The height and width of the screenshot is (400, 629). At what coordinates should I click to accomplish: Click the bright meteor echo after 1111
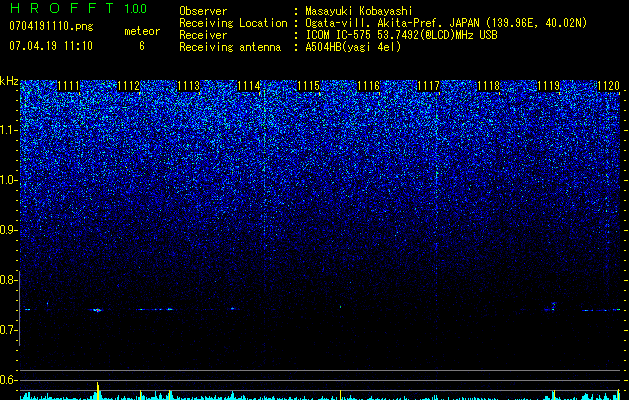(x=97, y=310)
